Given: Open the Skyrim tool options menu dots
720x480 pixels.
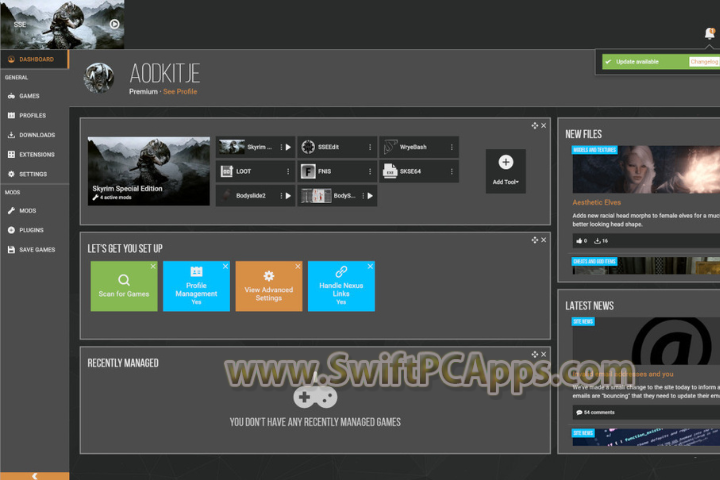Looking at the screenshot, I should [281, 147].
